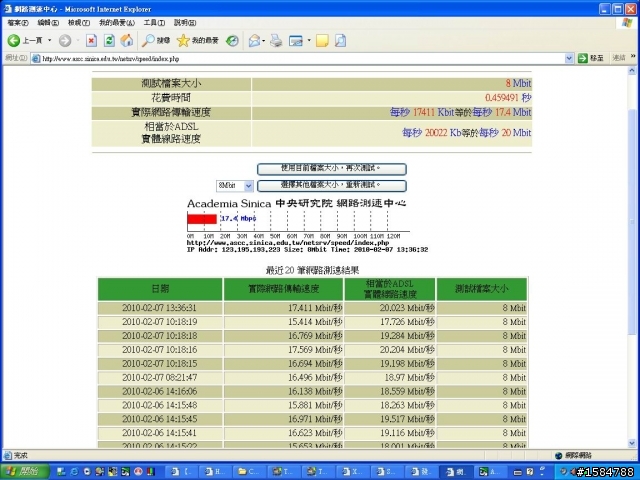Click the 測試檔案大小 green column header
This screenshot has width=640, height=480.
click(482, 289)
